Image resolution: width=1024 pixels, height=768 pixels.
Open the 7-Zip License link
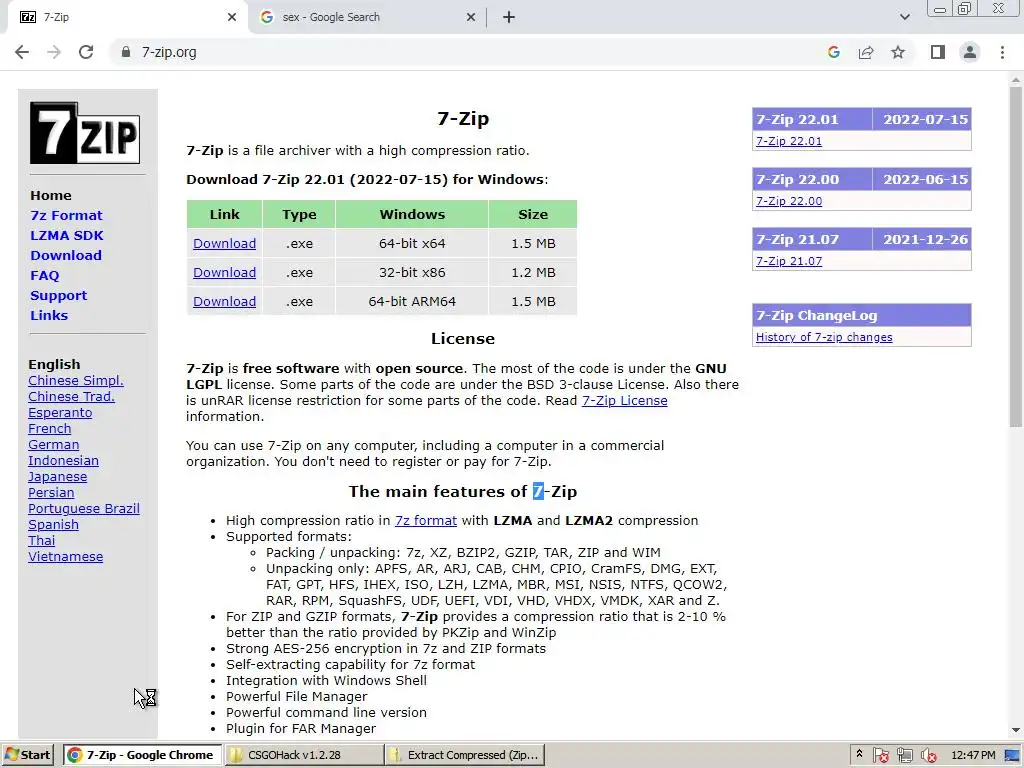pyautogui.click(x=624, y=400)
